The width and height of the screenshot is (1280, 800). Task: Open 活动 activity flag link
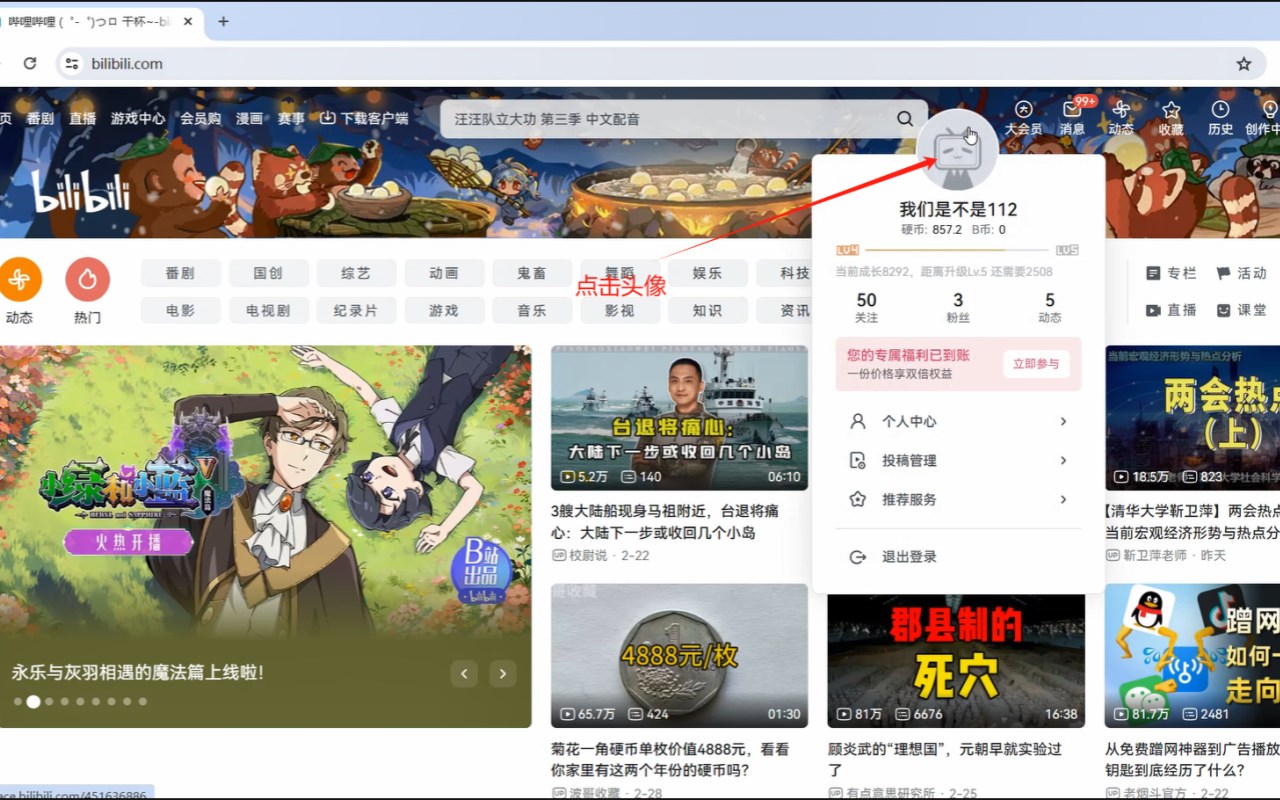[x=1241, y=273]
